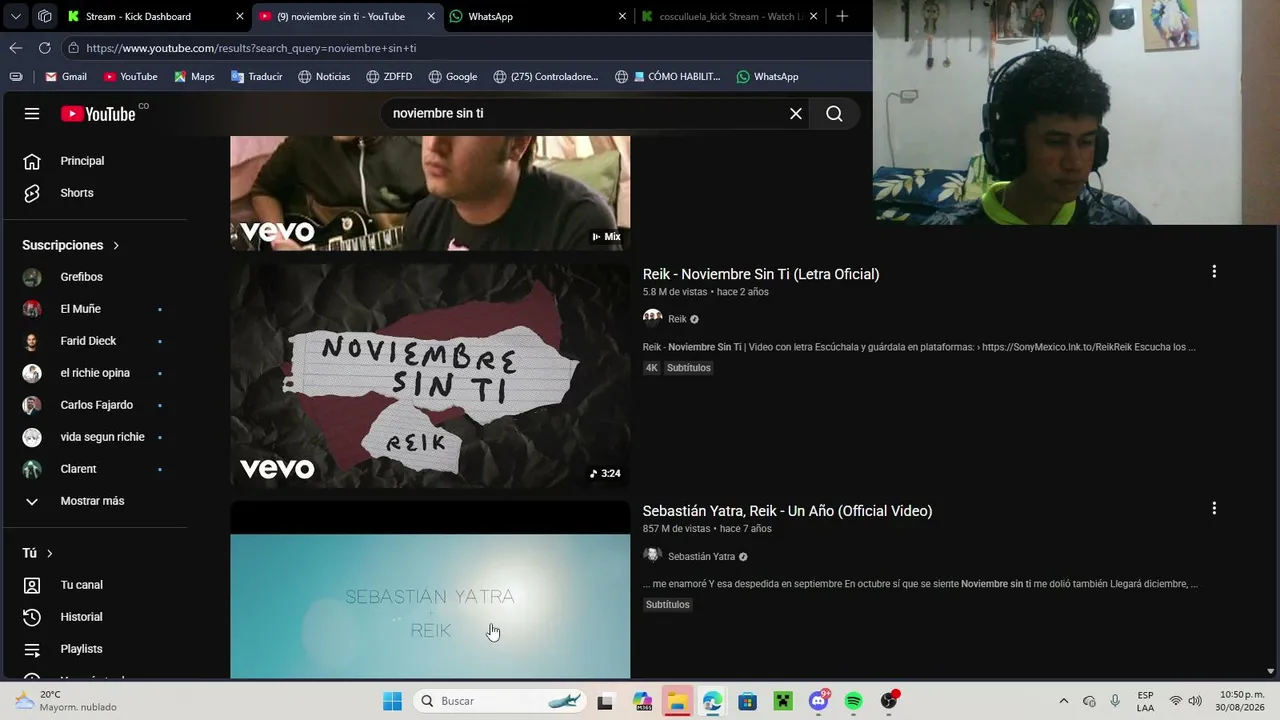The width and height of the screenshot is (1280, 720).
Task: Click the Windows taskbar Buscar search box
Action: (x=502, y=701)
